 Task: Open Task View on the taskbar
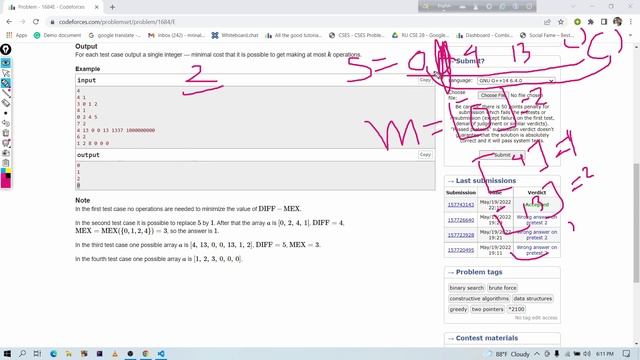tap(37, 353)
